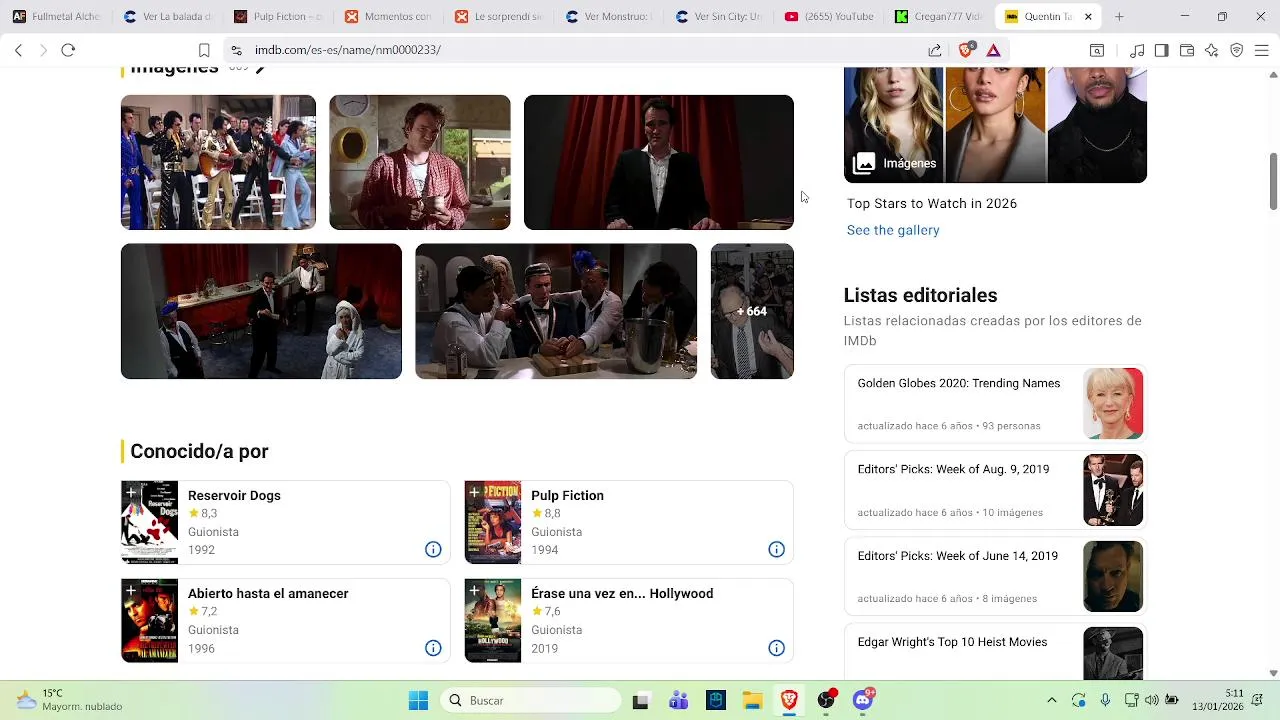Show info for Pulp Fiction
This screenshot has height=720, width=1280.
point(776,549)
